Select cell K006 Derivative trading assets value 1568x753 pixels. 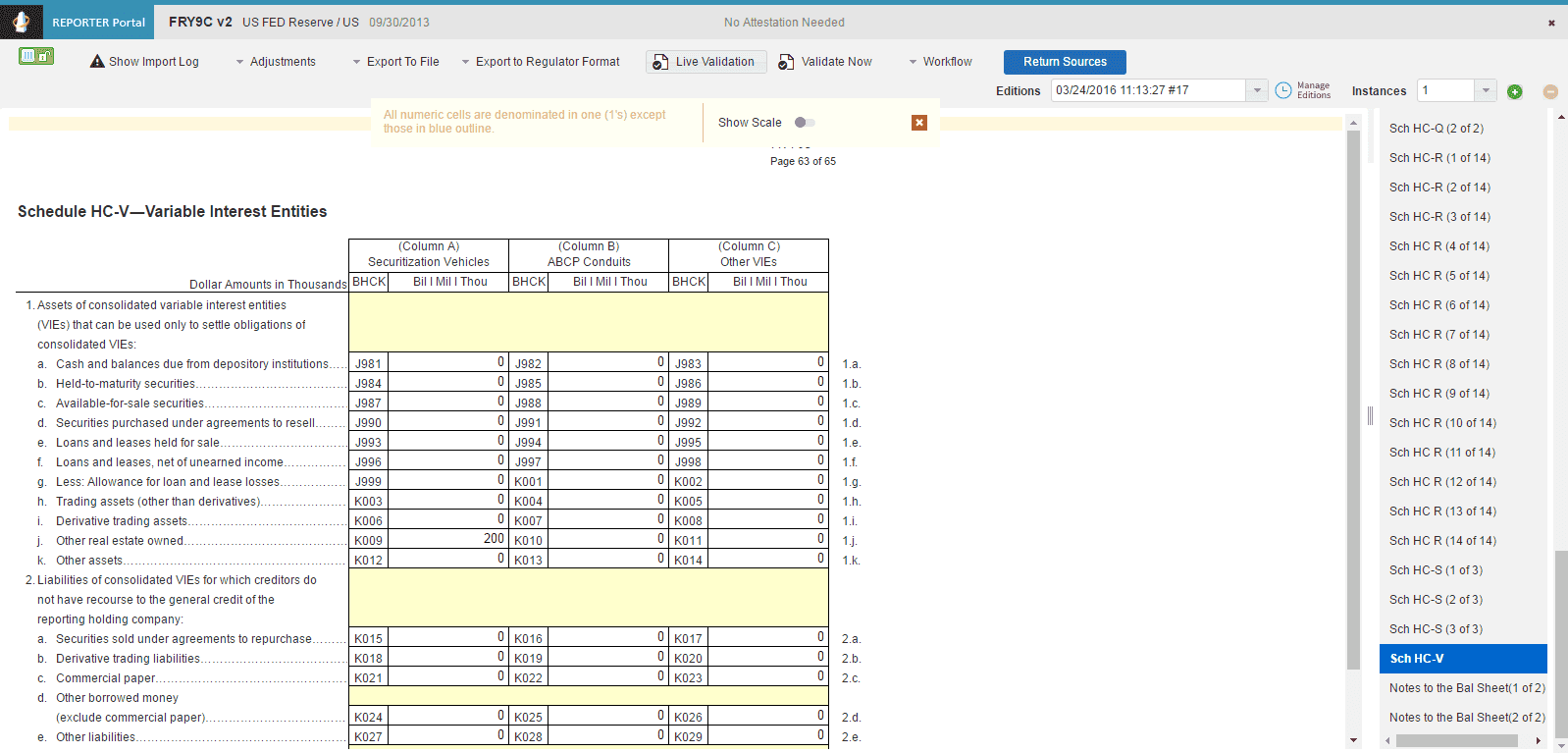click(448, 520)
